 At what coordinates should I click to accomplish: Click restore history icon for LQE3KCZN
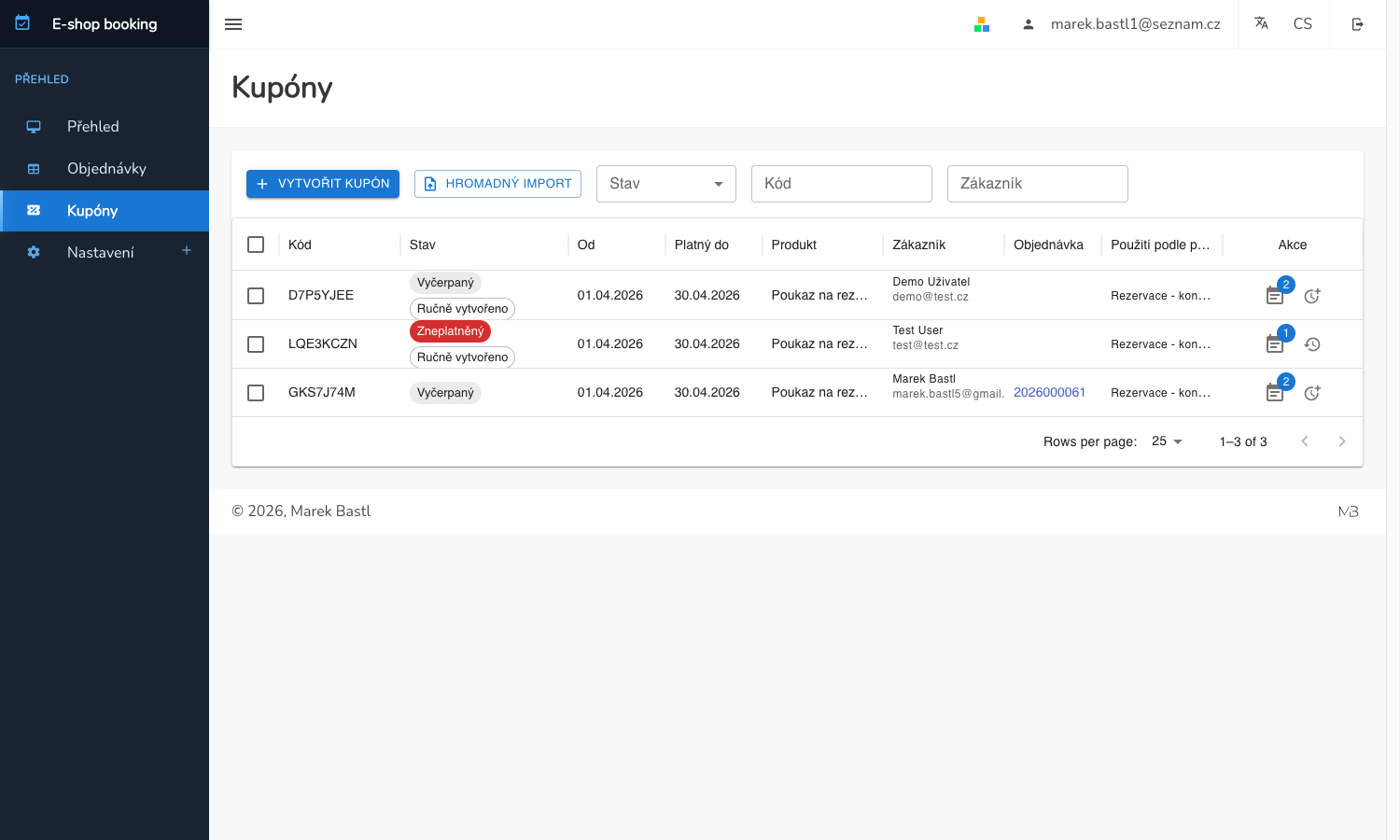point(1312,344)
